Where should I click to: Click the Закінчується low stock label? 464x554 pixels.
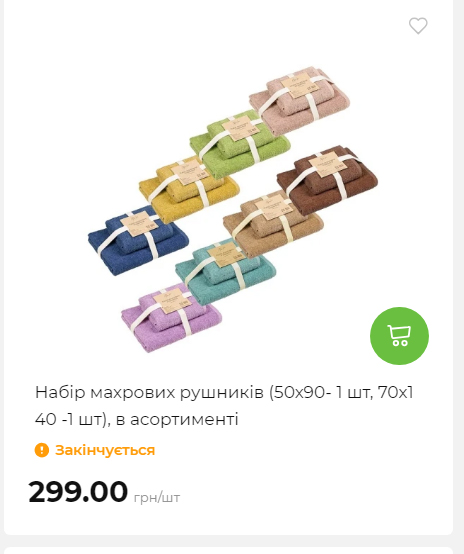[x=105, y=450]
